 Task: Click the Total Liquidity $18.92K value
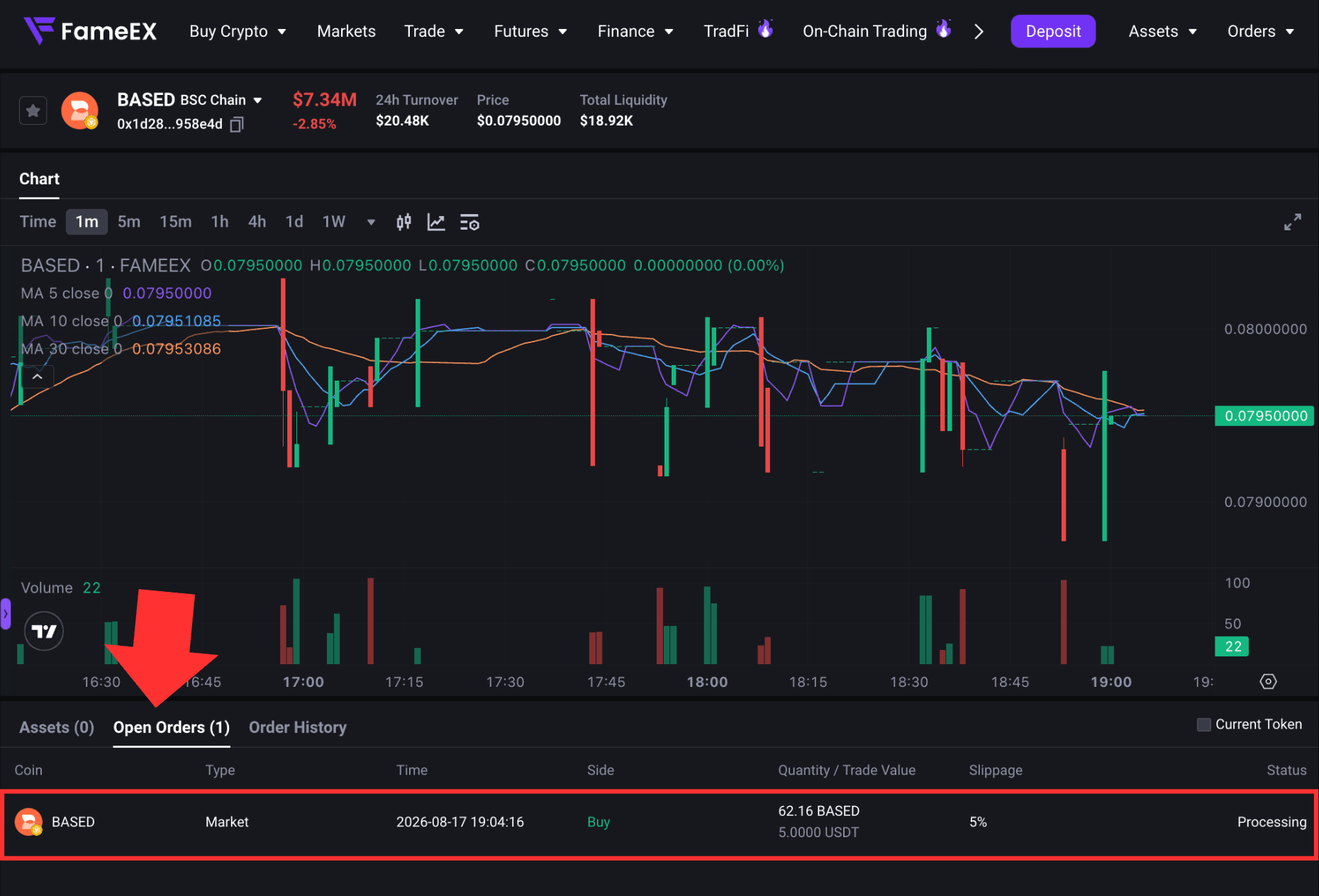coord(606,121)
